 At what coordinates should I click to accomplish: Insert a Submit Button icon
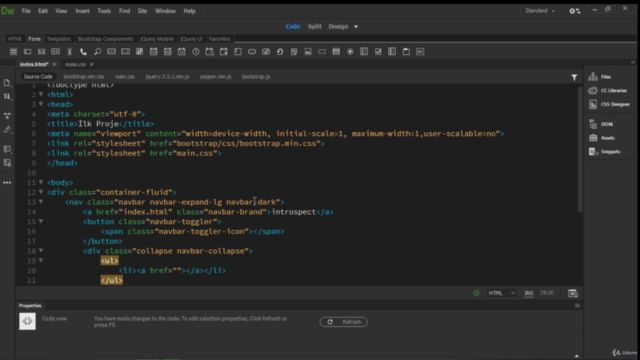coord(266,52)
